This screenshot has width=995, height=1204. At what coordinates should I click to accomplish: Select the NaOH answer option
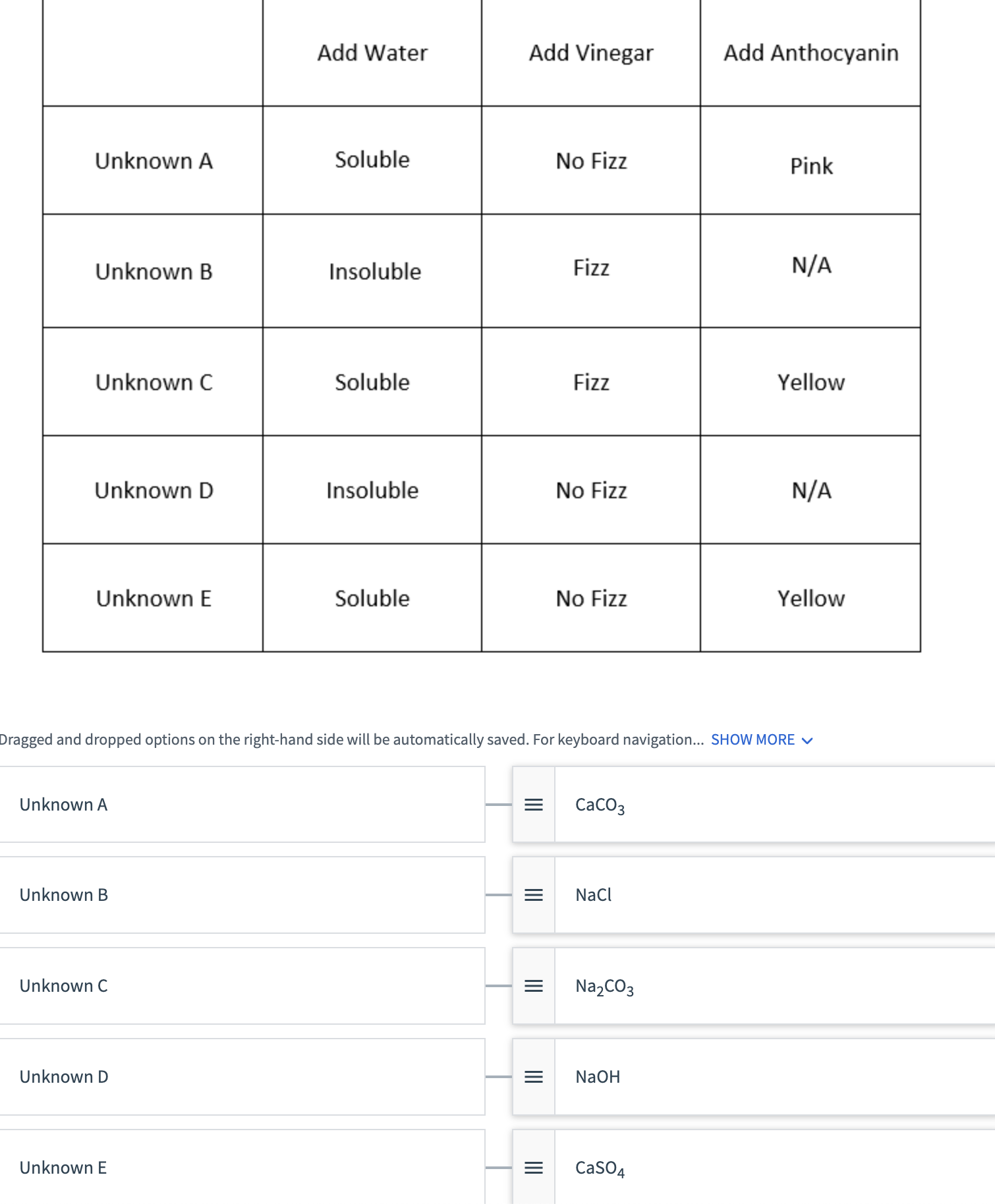click(725, 1077)
